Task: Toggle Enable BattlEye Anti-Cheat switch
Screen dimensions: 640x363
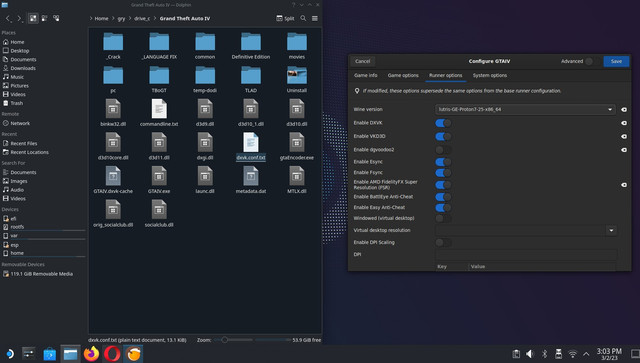Action: pyautogui.click(x=443, y=197)
